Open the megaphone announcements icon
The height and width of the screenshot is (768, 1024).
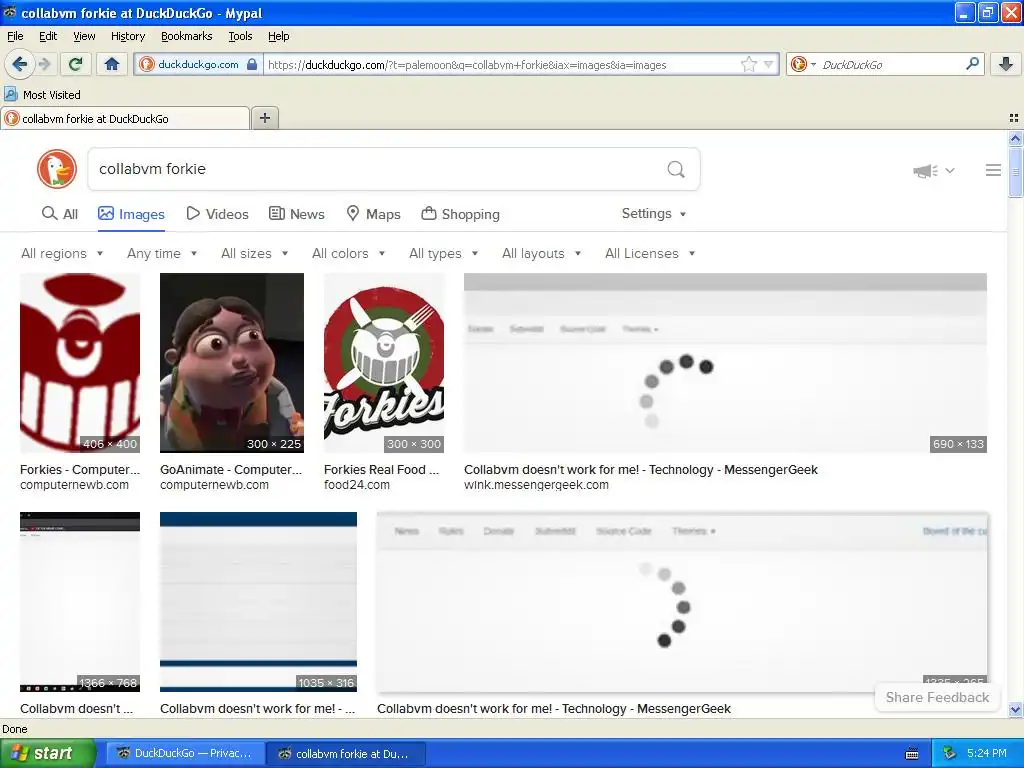coord(925,171)
